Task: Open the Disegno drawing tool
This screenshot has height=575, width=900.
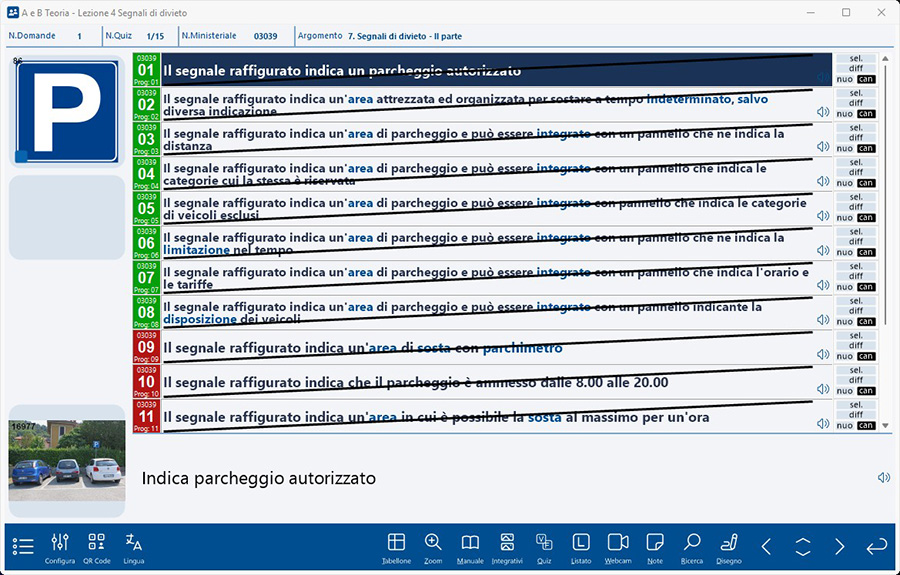Action: pyautogui.click(x=729, y=546)
